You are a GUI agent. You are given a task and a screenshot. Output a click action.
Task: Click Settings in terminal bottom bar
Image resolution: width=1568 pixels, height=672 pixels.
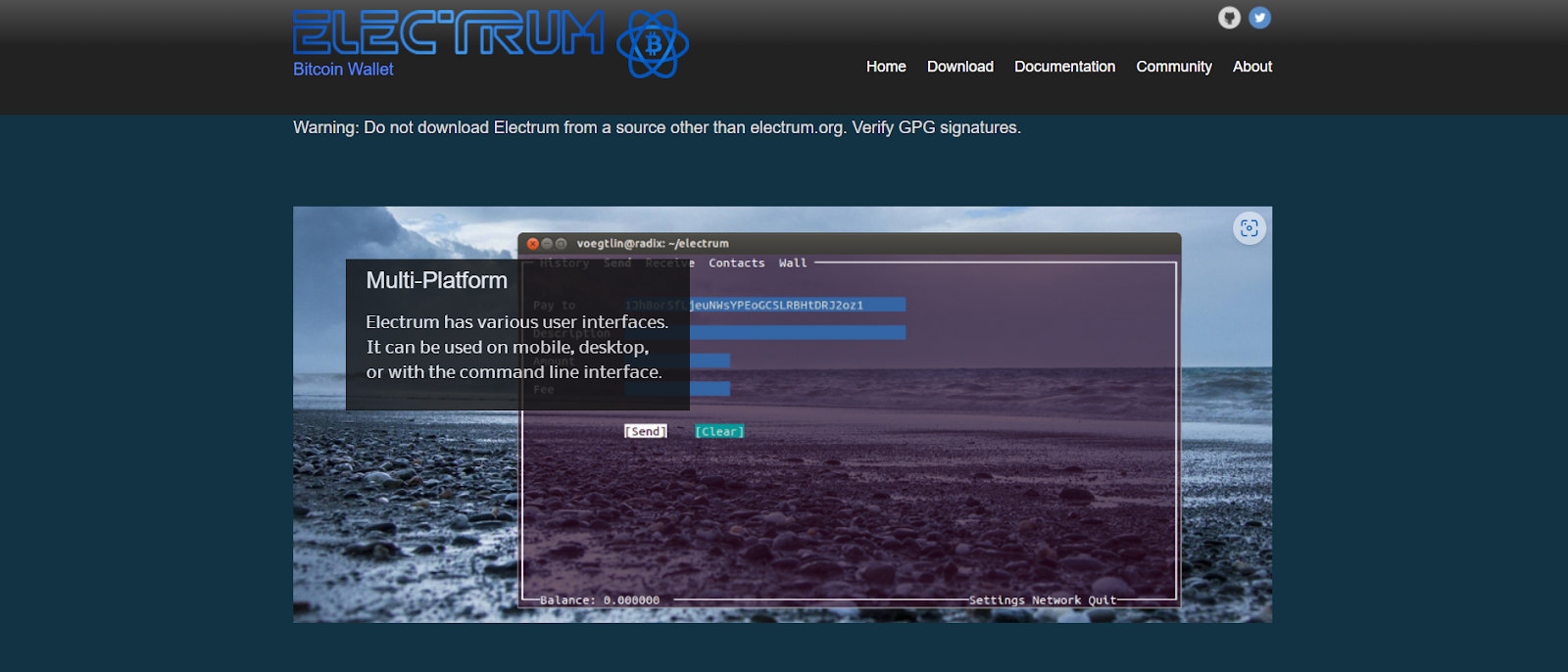click(x=997, y=600)
